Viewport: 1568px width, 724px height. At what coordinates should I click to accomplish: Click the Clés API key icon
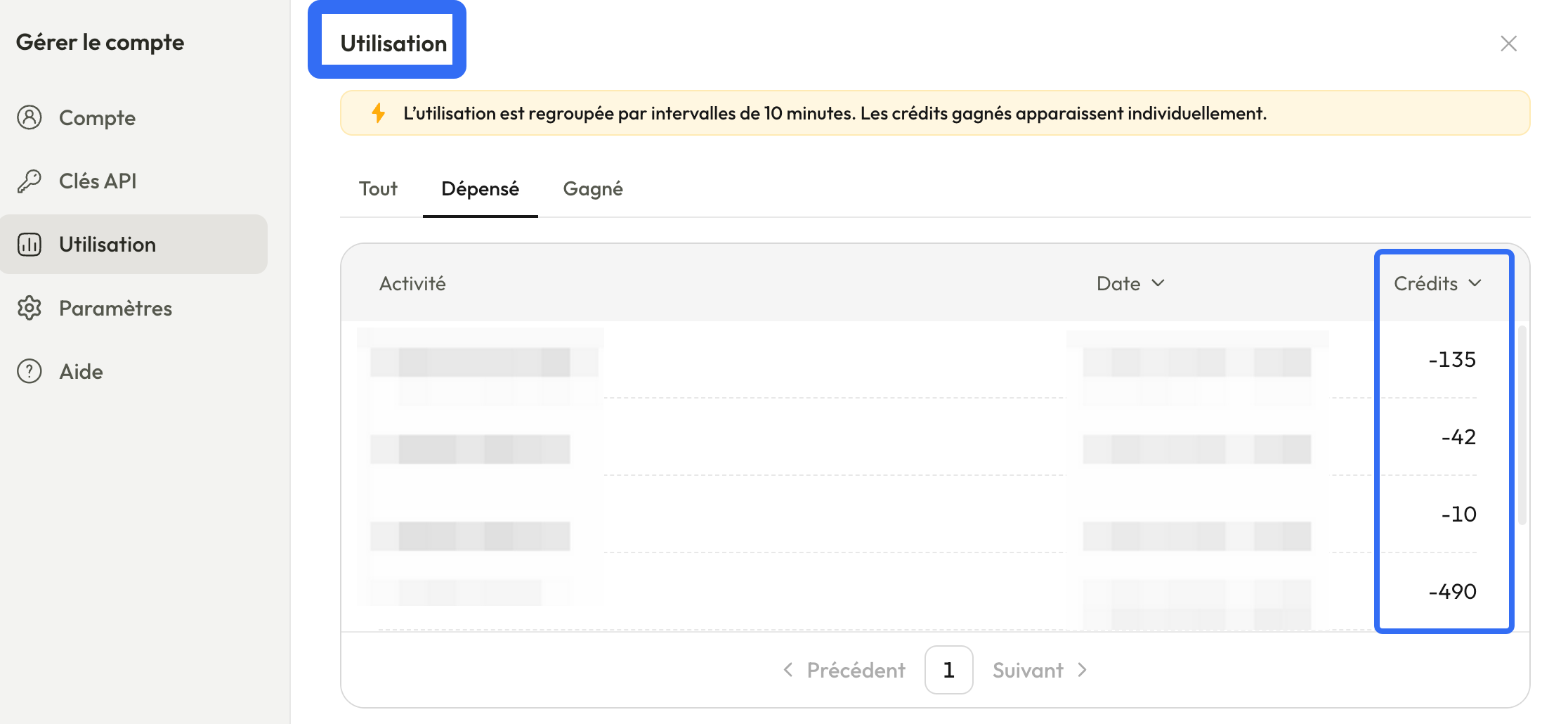tap(30, 181)
